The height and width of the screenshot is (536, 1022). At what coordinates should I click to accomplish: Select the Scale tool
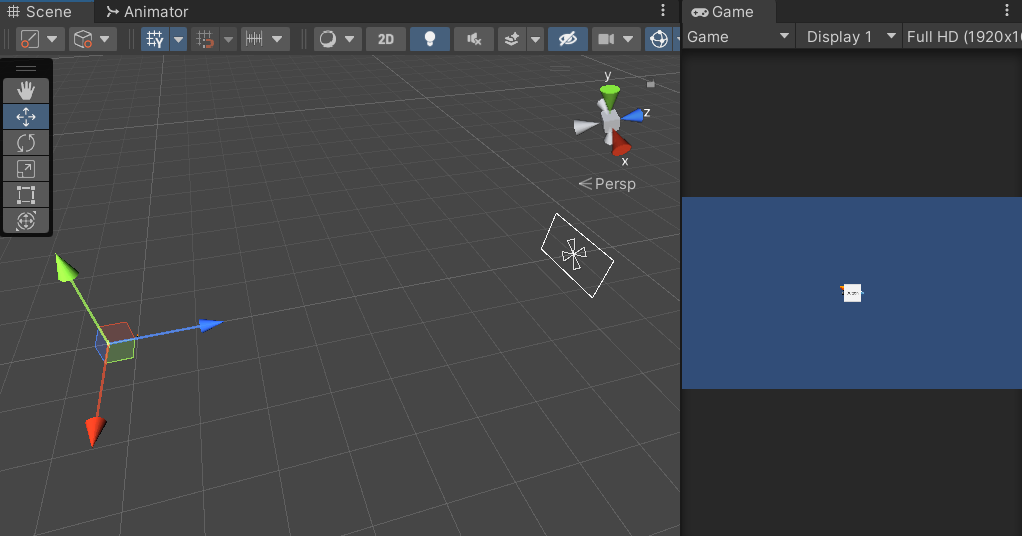[26, 169]
